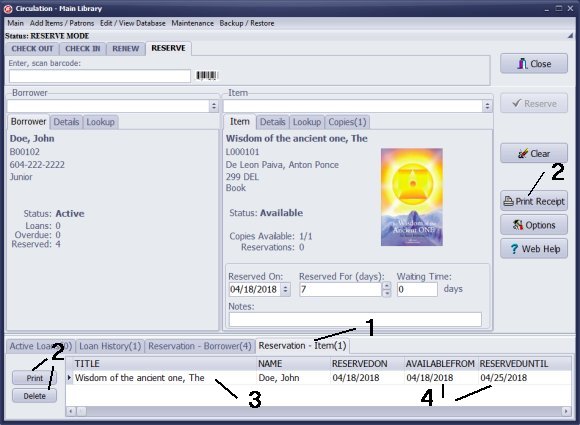Screen dimensions: 580x425
Task: Switch to CHECK OUT tab
Action: (32, 48)
